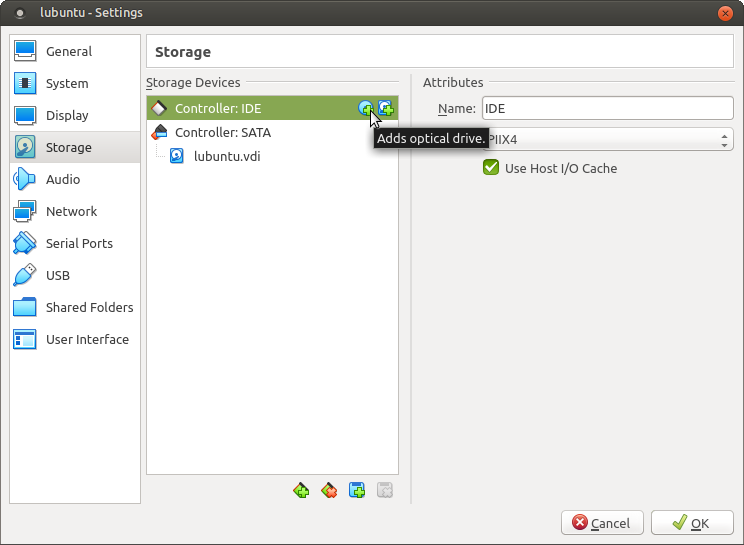Image resolution: width=744 pixels, height=545 pixels.
Task: Click the Serial Ports connector icon
Action: click(x=25, y=243)
